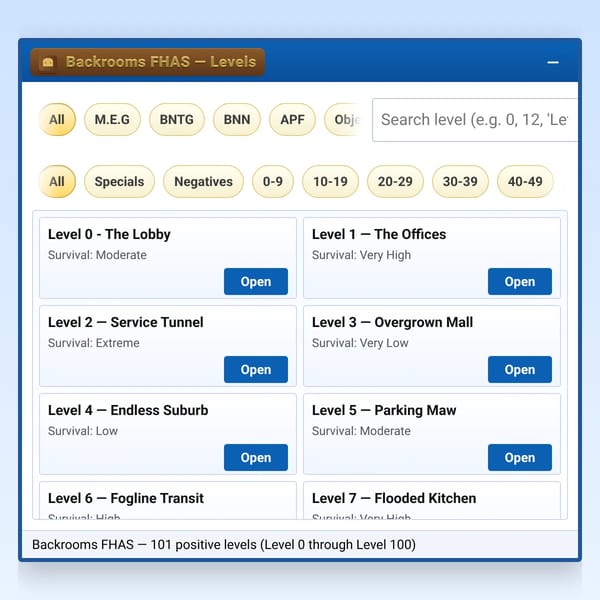
Task: Filter by BNTG group
Action: [x=176, y=119]
